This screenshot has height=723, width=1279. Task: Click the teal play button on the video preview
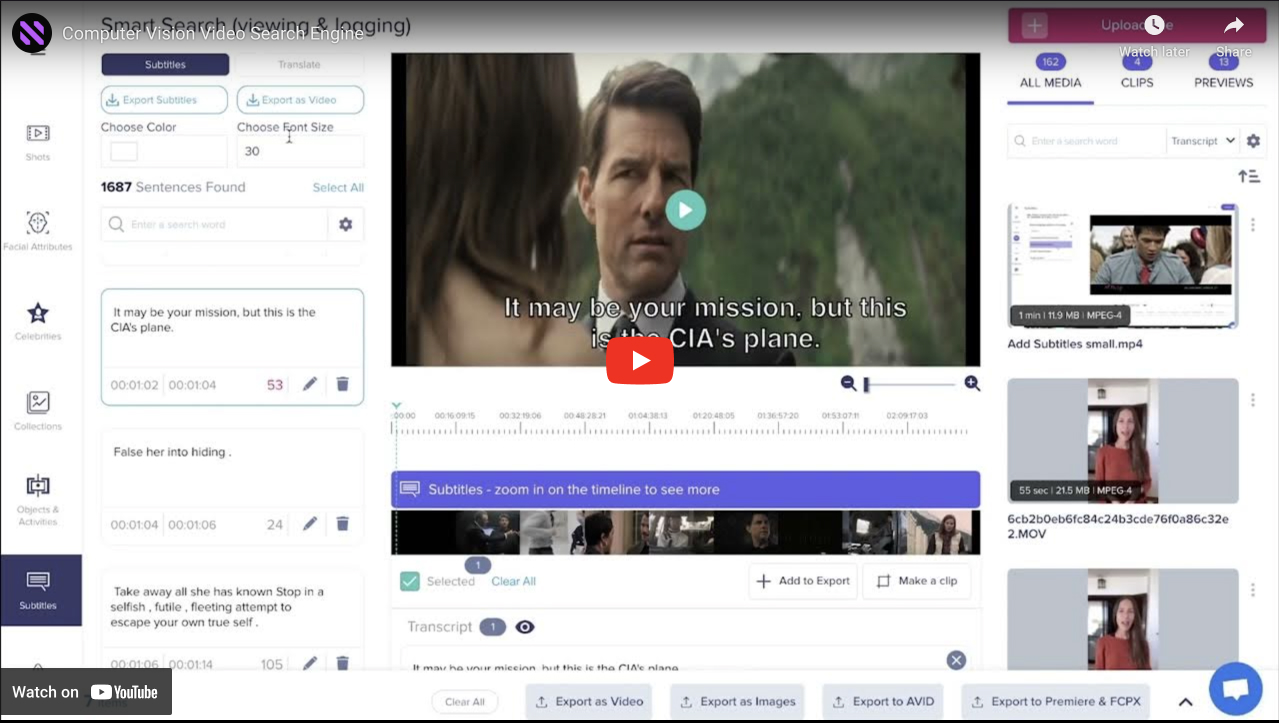[686, 210]
